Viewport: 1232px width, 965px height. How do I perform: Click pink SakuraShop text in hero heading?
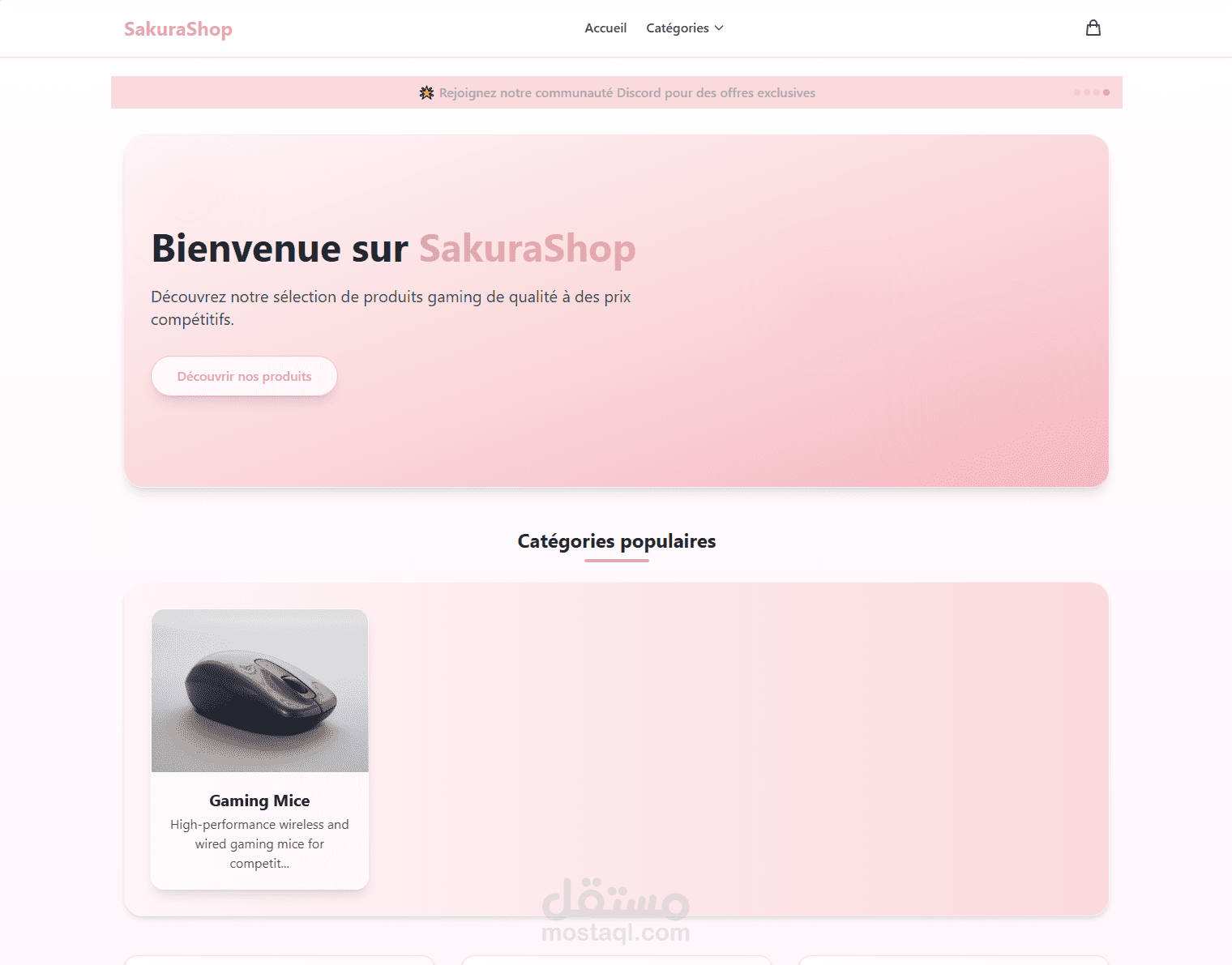[x=528, y=249]
